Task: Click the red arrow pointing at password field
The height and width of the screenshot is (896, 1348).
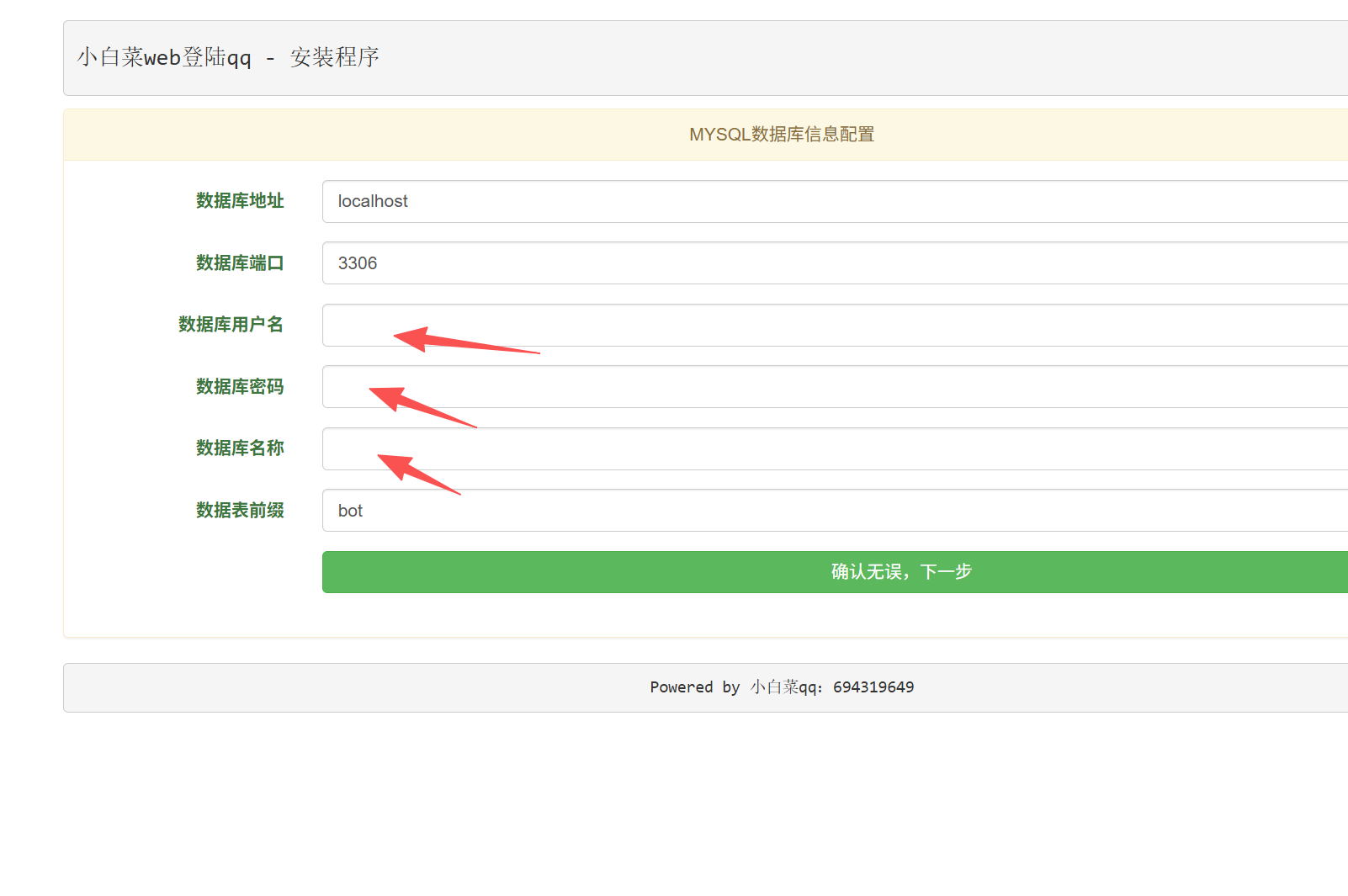Action: point(419,406)
